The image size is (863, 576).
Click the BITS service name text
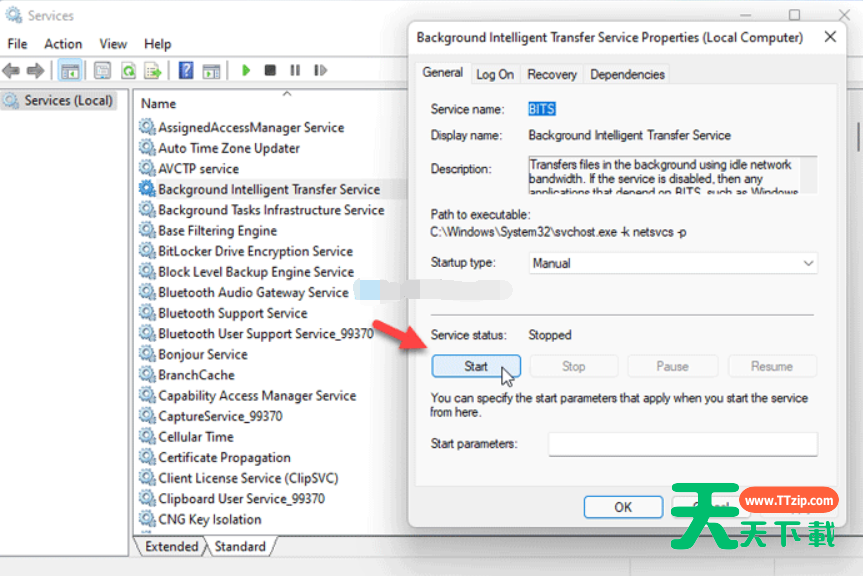coord(542,109)
